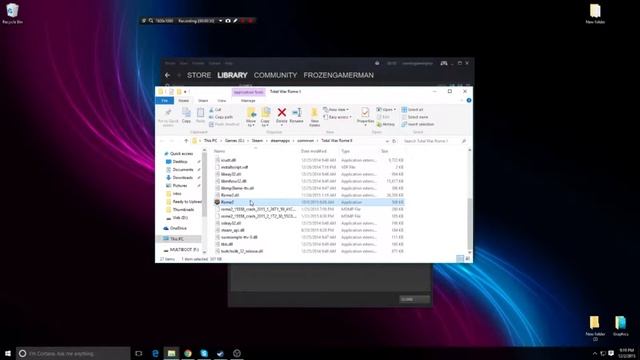This screenshot has width=640, height=360.
Task: Switch to the Home ribbon tab
Action: point(184,100)
